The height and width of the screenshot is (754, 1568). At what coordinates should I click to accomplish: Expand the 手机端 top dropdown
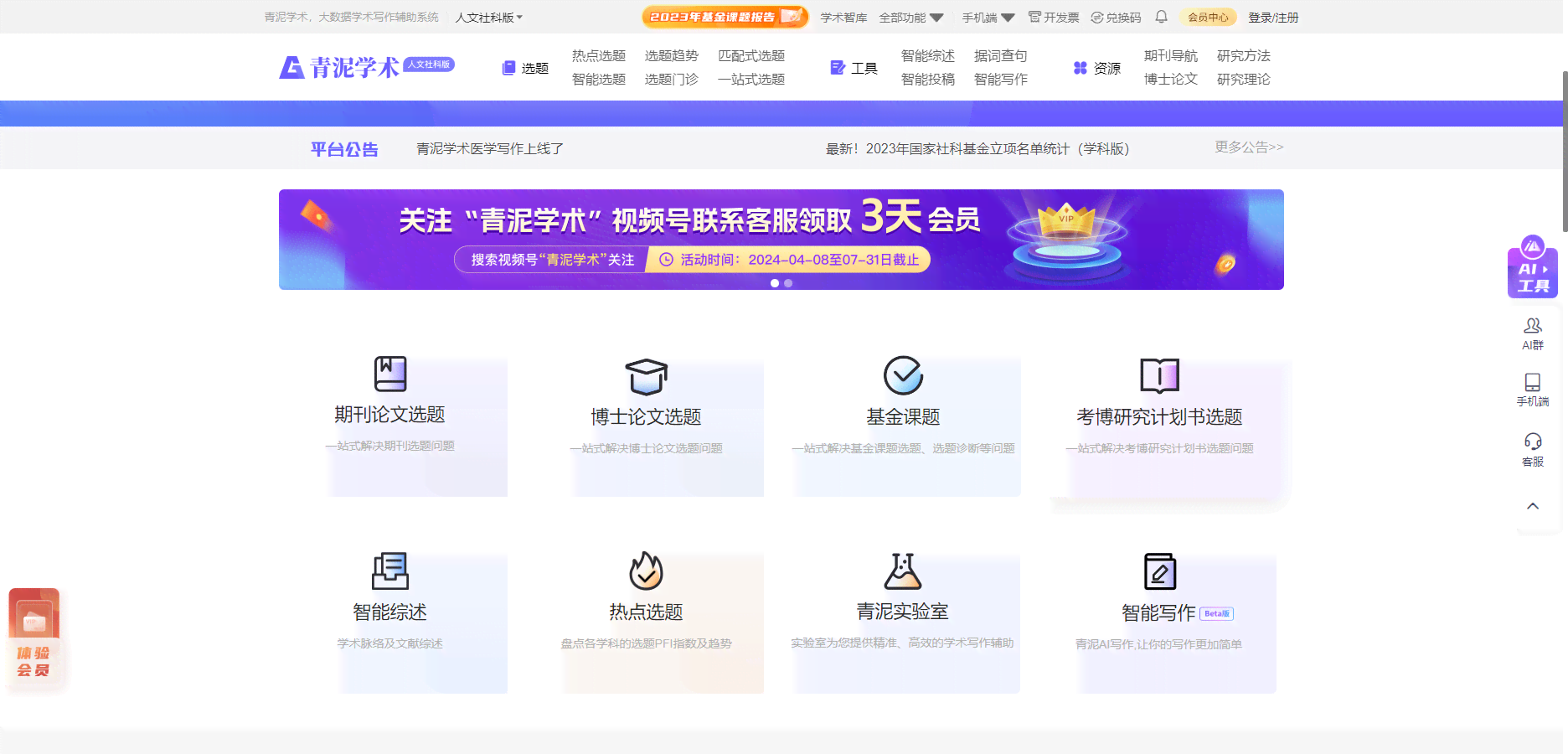(x=988, y=18)
